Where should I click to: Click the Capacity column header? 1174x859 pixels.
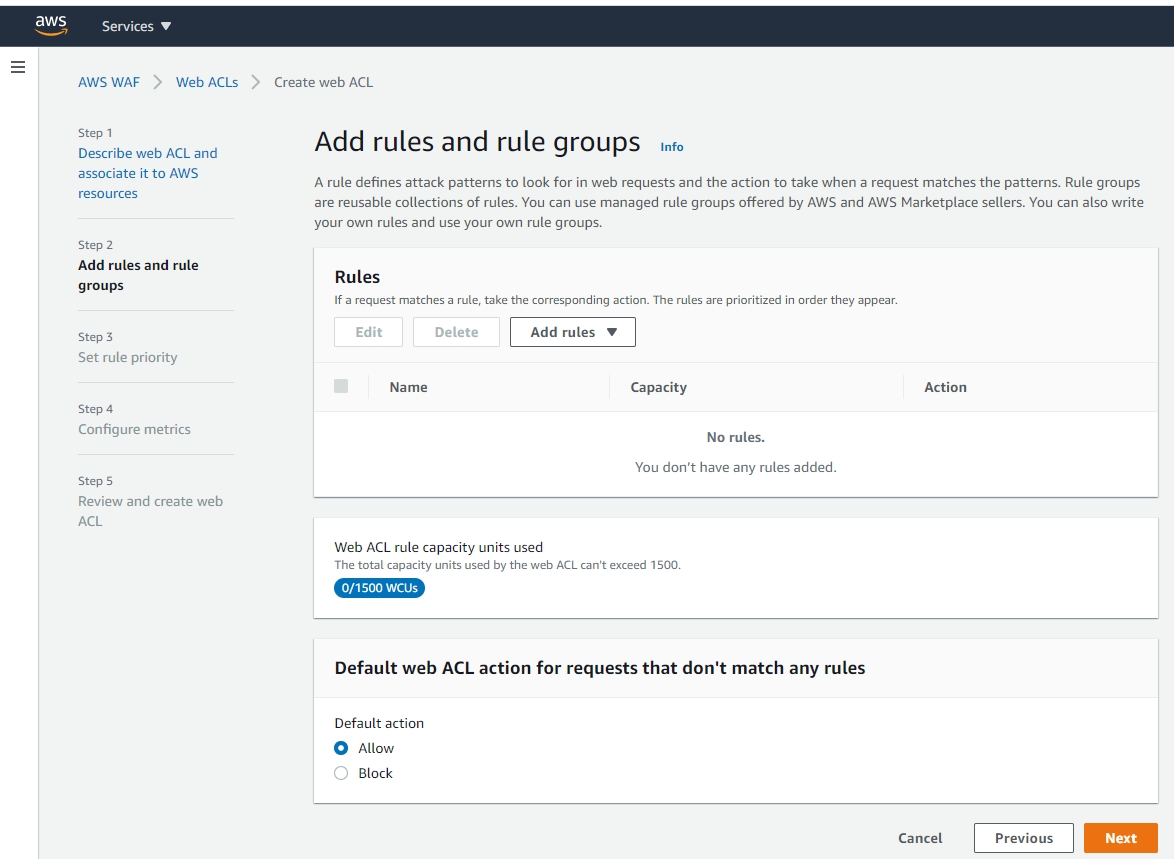pos(658,387)
